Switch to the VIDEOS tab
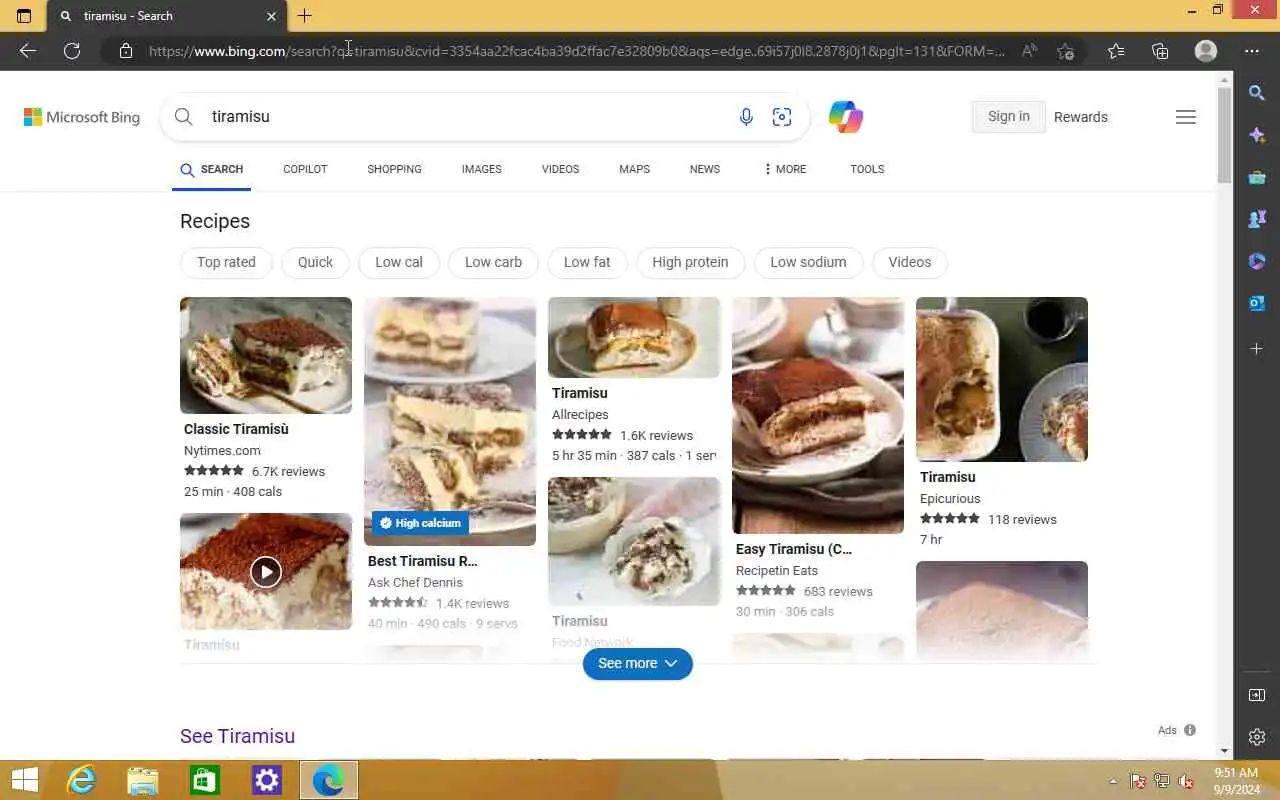 click(560, 169)
